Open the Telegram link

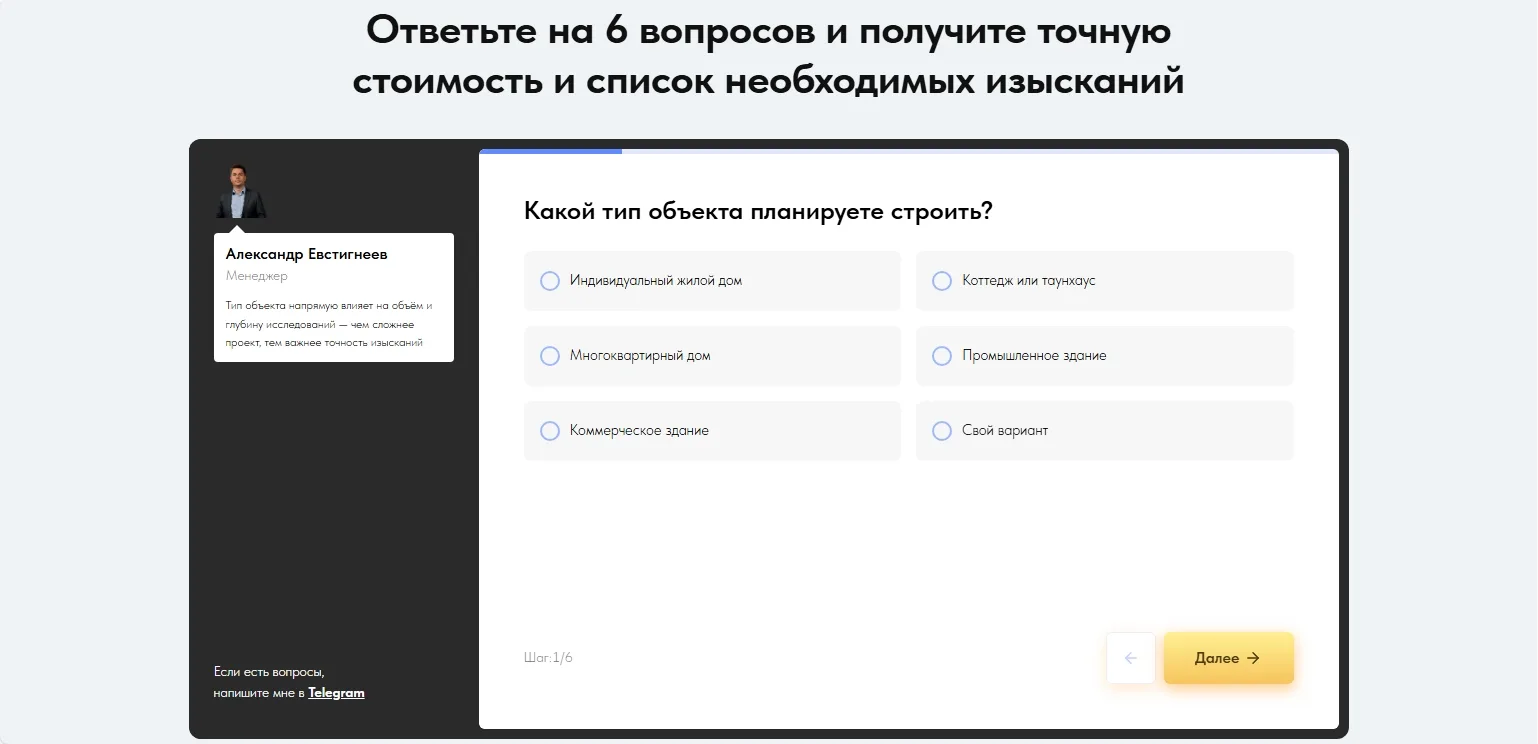(x=336, y=693)
